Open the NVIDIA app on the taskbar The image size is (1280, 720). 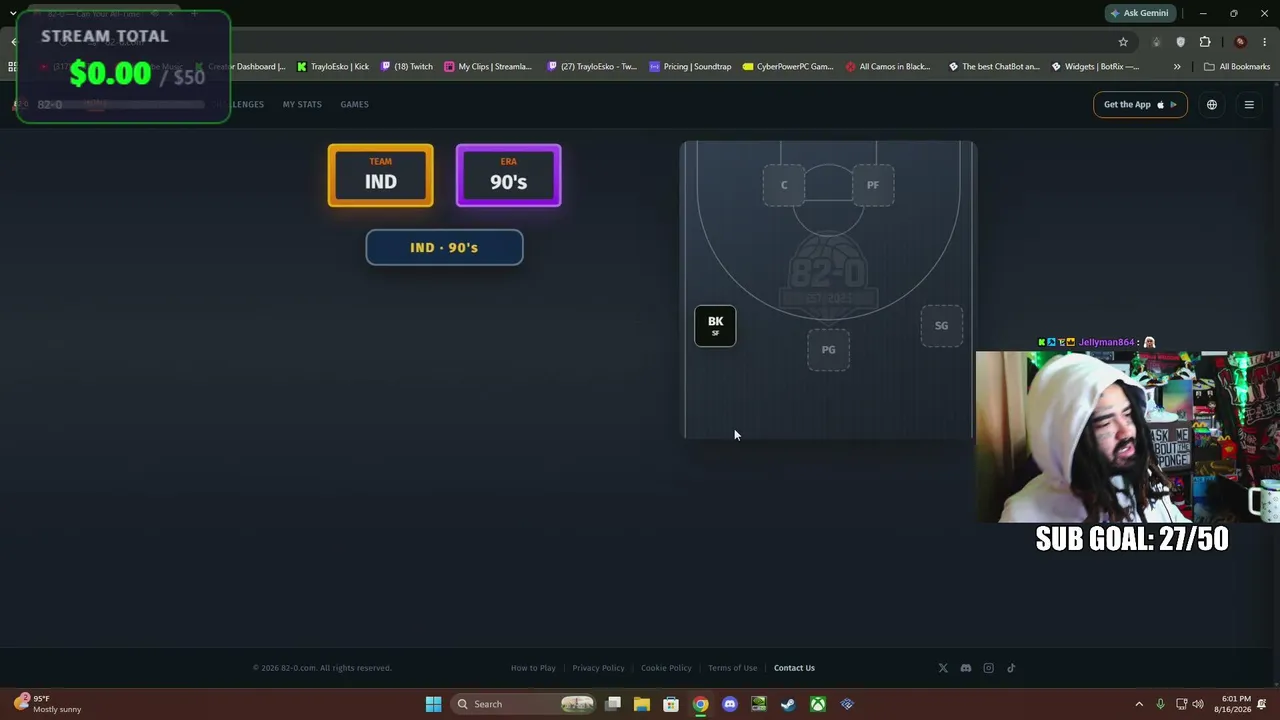759,704
